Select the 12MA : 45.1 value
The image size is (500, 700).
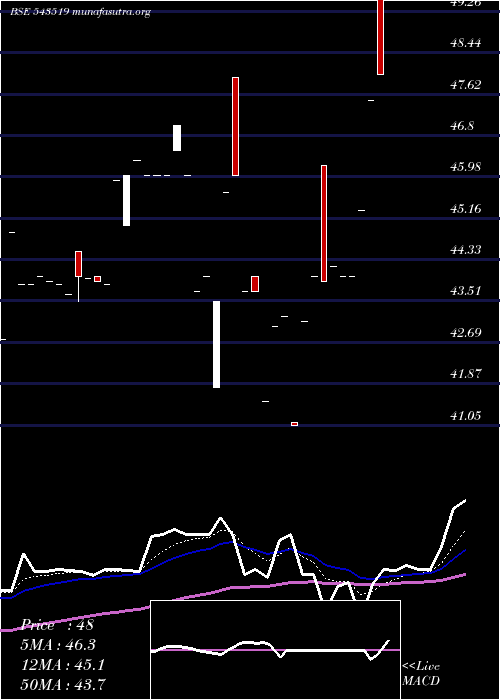click(63, 665)
